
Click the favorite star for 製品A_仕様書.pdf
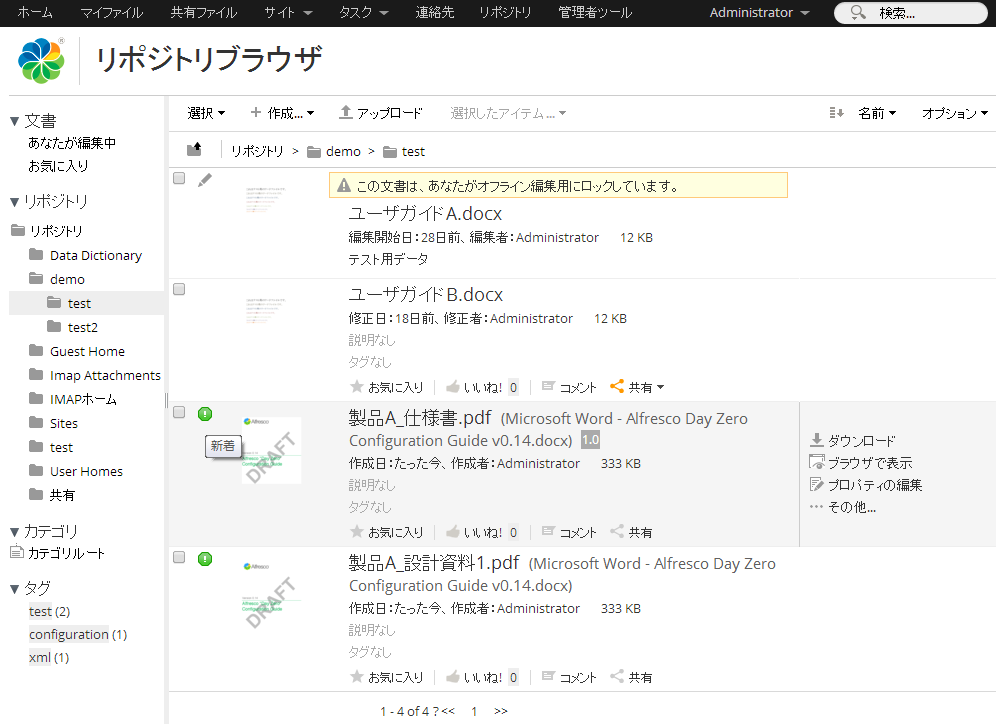[x=357, y=531]
